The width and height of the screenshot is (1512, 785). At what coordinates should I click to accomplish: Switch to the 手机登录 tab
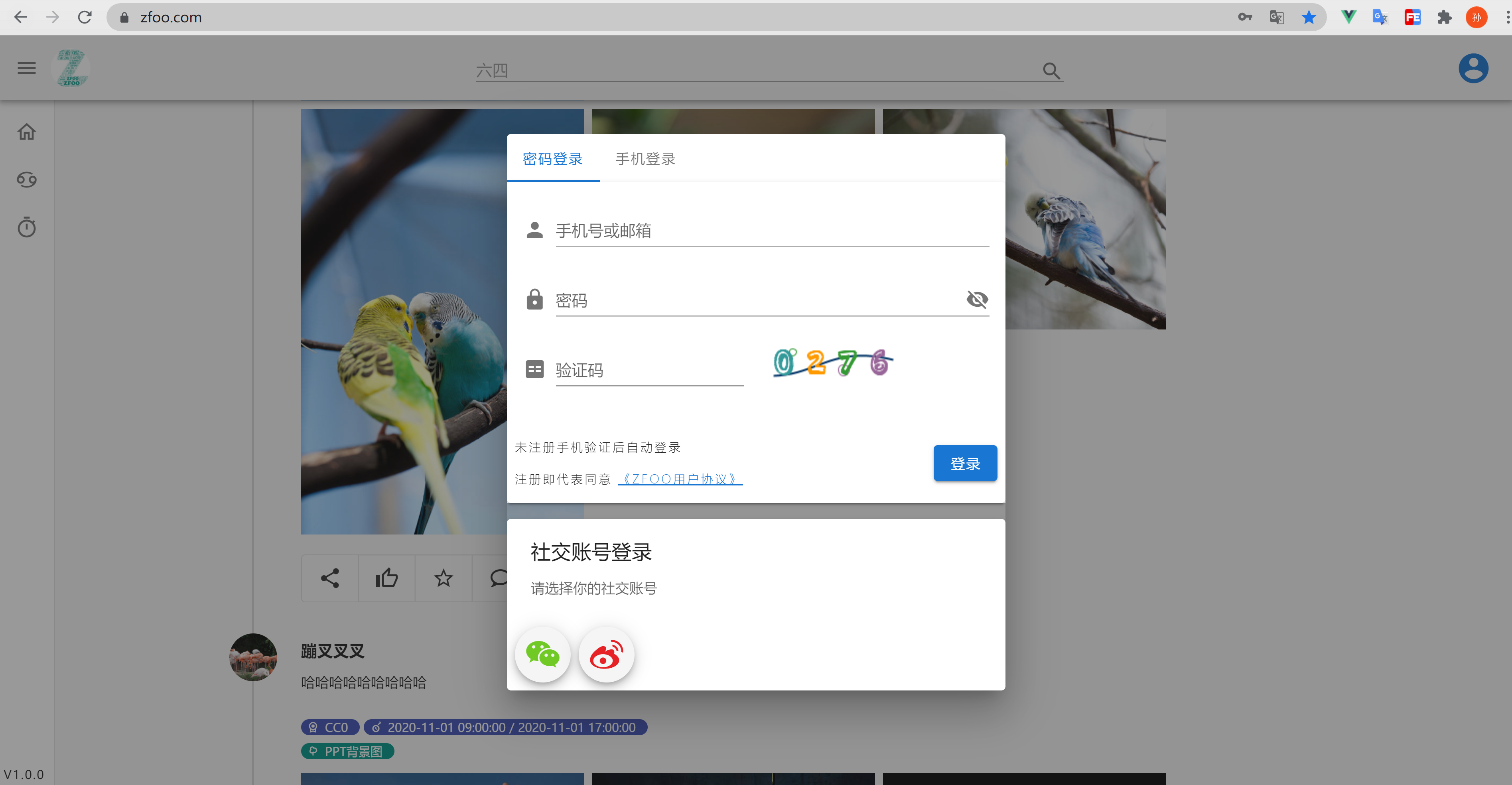point(645,159)
